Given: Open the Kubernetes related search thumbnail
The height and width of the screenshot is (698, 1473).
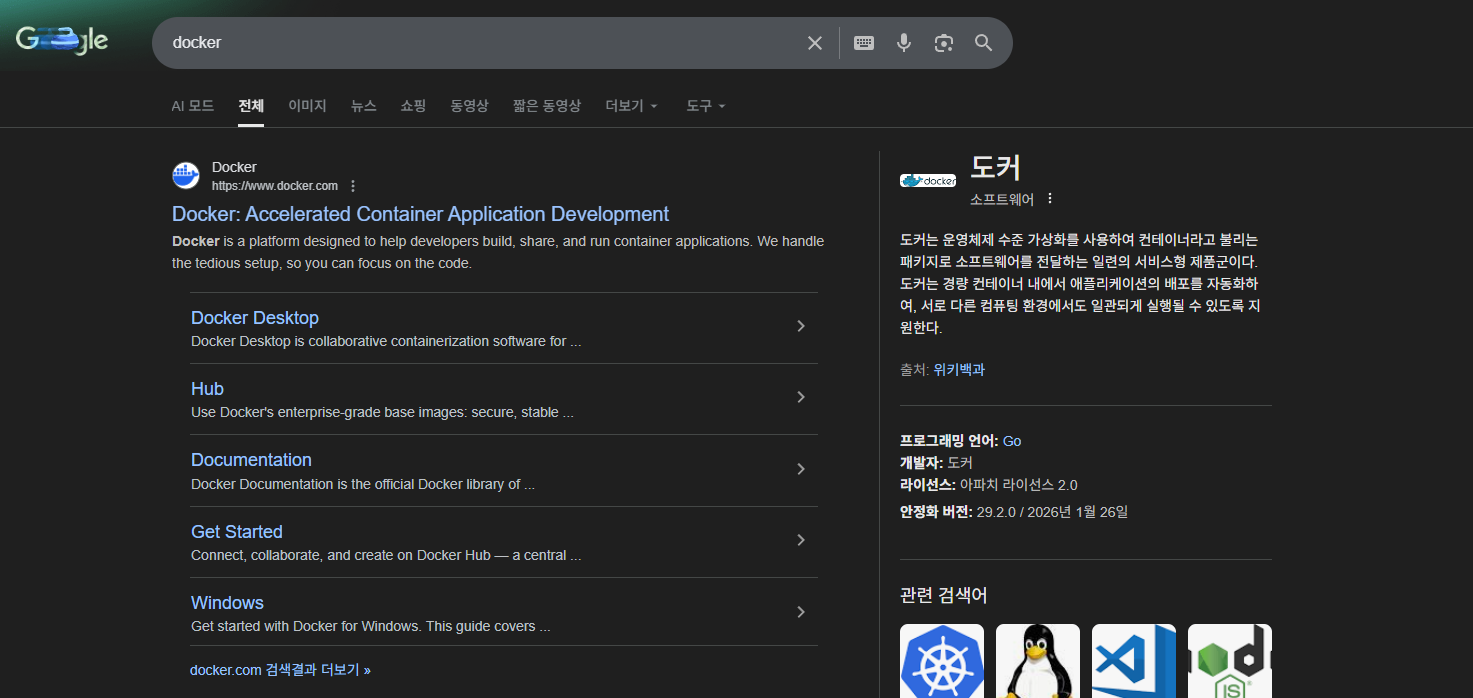Looking at the screenshot, I should click(942, 661).
